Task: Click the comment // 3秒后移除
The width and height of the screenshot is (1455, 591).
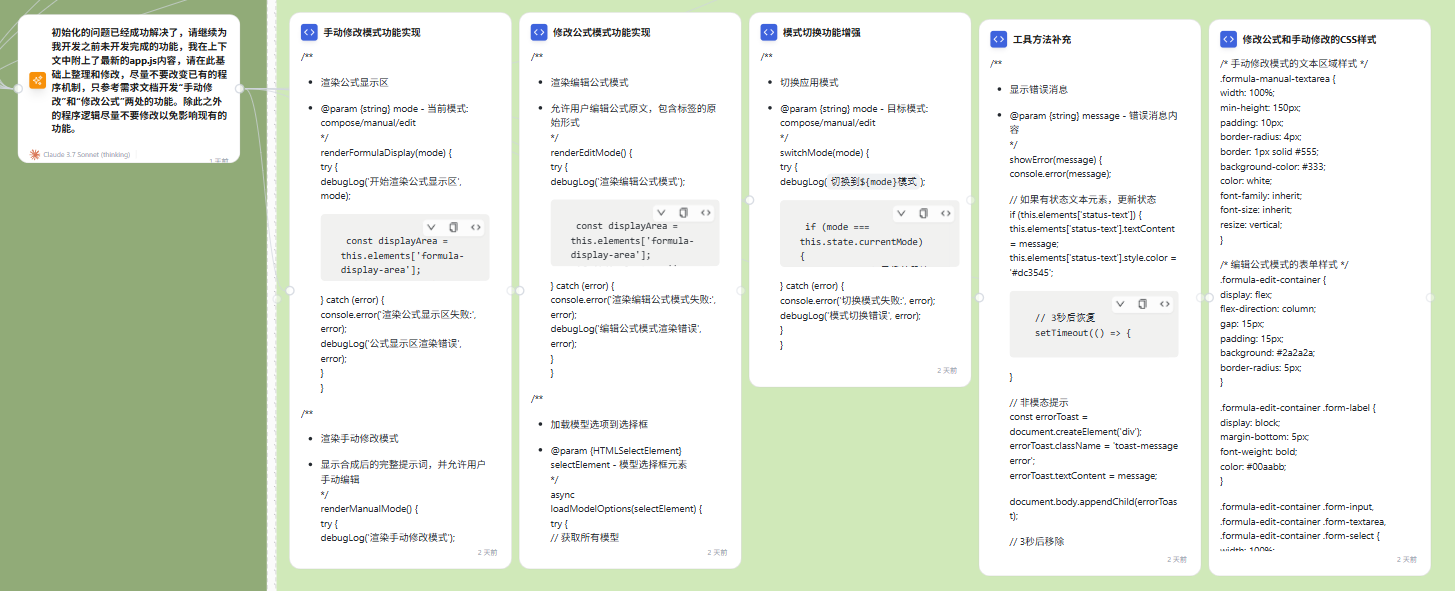Action: pos(1038,541)
